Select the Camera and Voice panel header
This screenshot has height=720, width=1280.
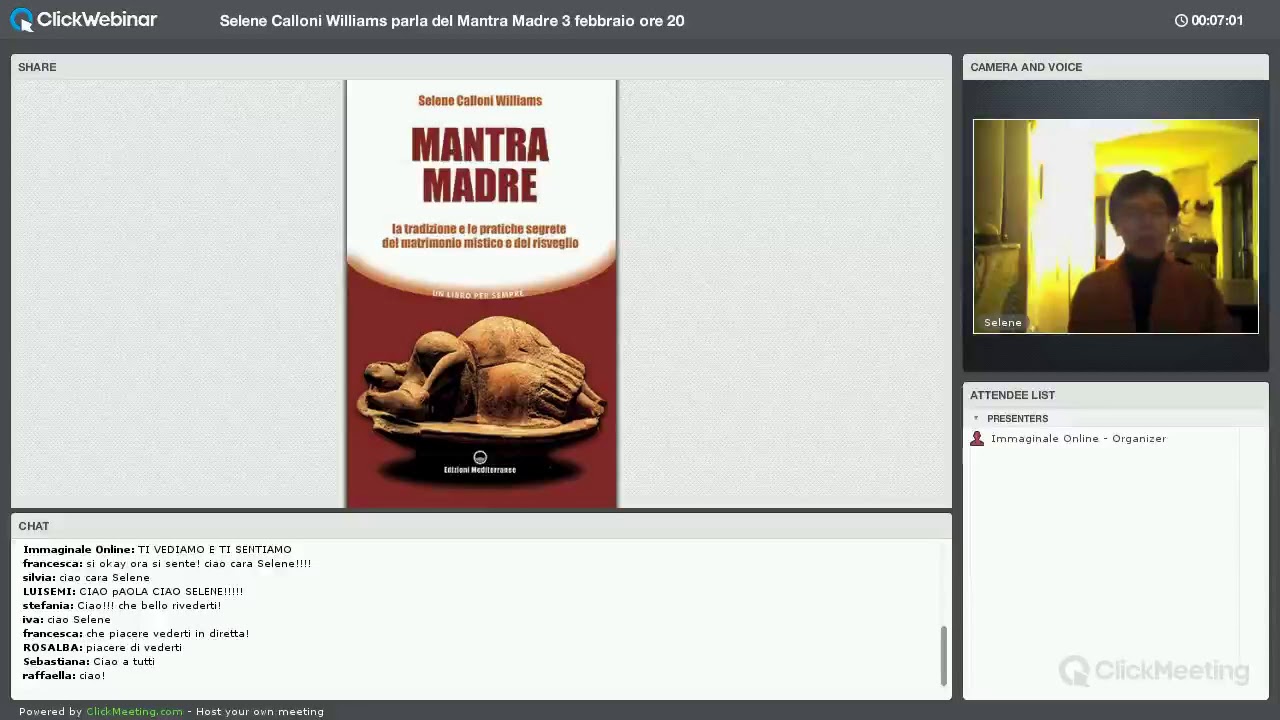click(x=1116, y=67)
